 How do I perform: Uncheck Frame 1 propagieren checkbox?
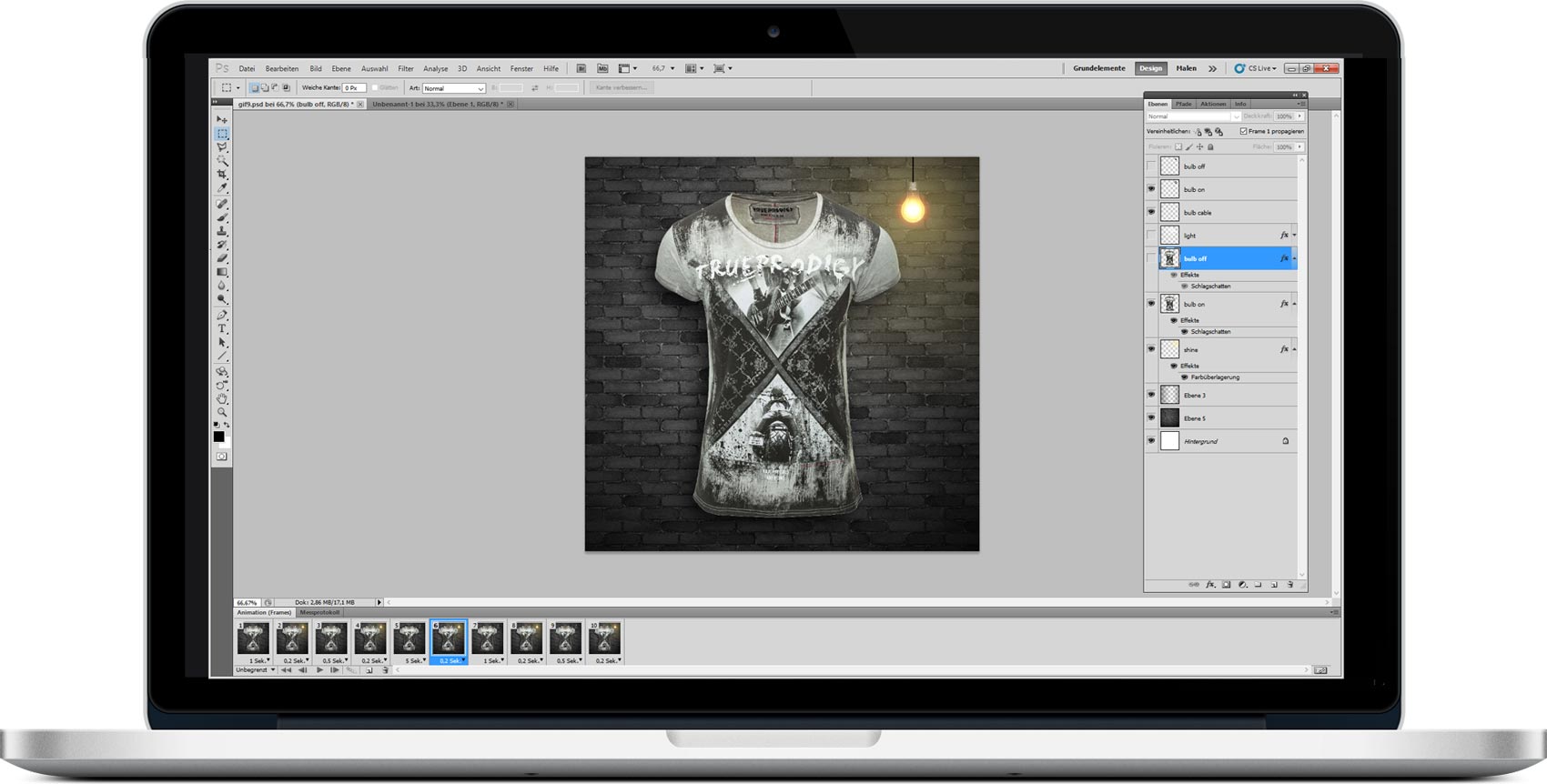(1243, 131)
